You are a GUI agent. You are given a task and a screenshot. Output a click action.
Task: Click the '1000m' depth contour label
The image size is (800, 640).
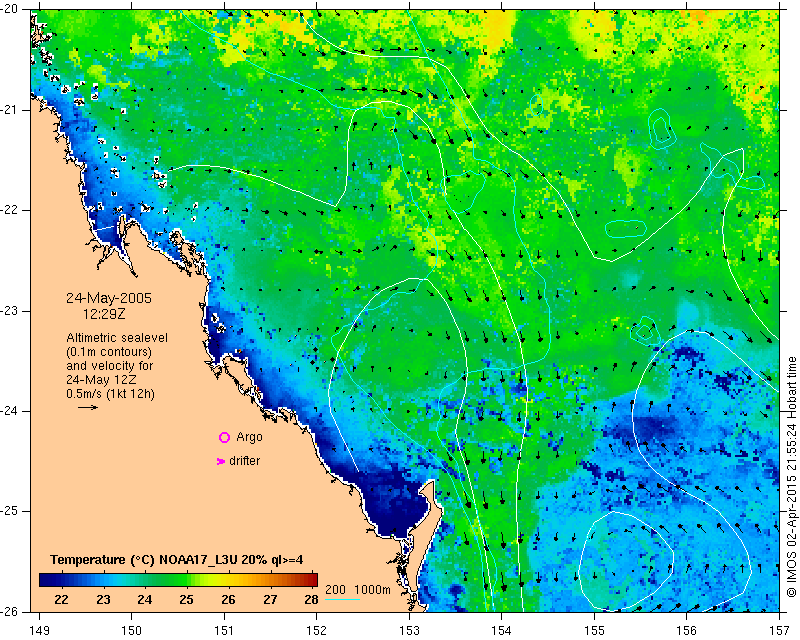[372, 590]
